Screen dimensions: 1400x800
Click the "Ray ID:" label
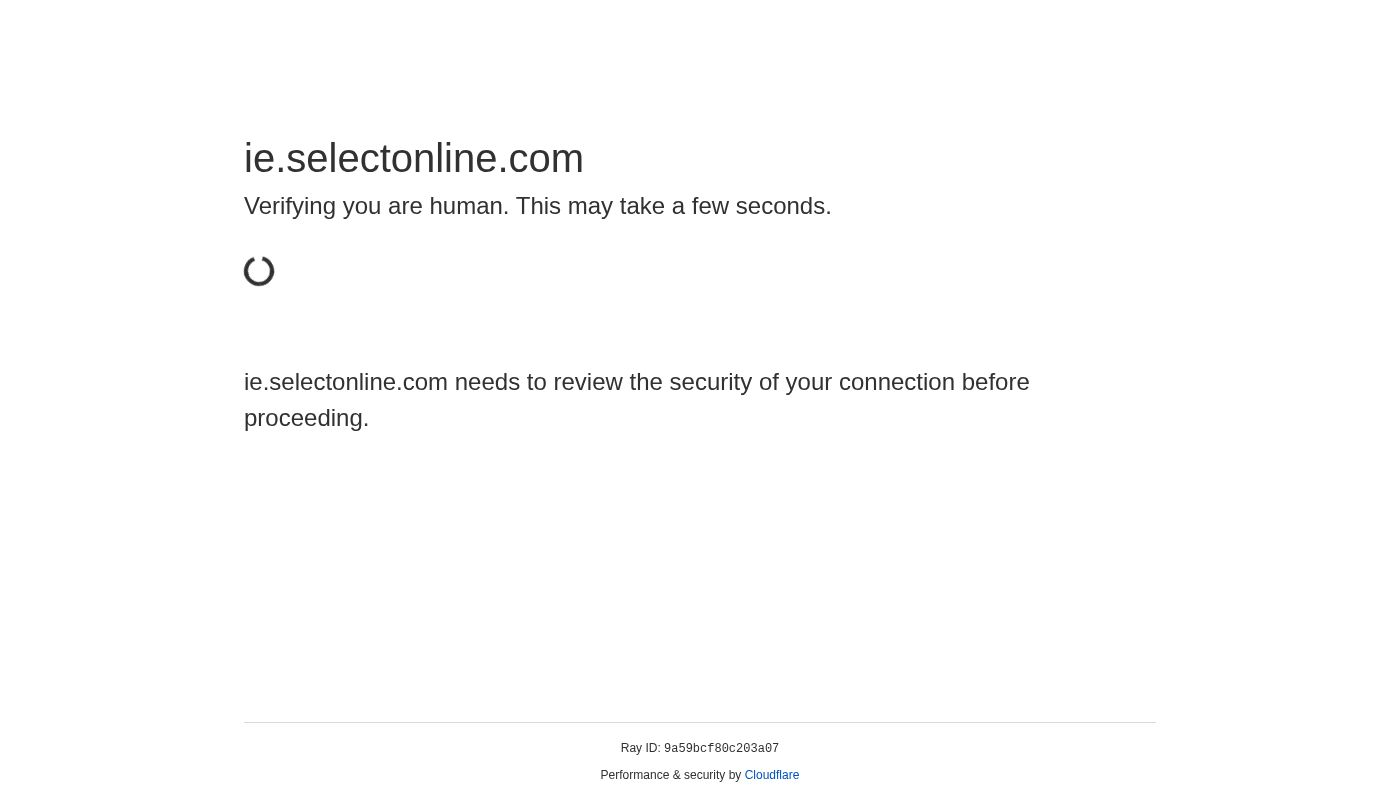pyautogui.click(x=640, y=748)
